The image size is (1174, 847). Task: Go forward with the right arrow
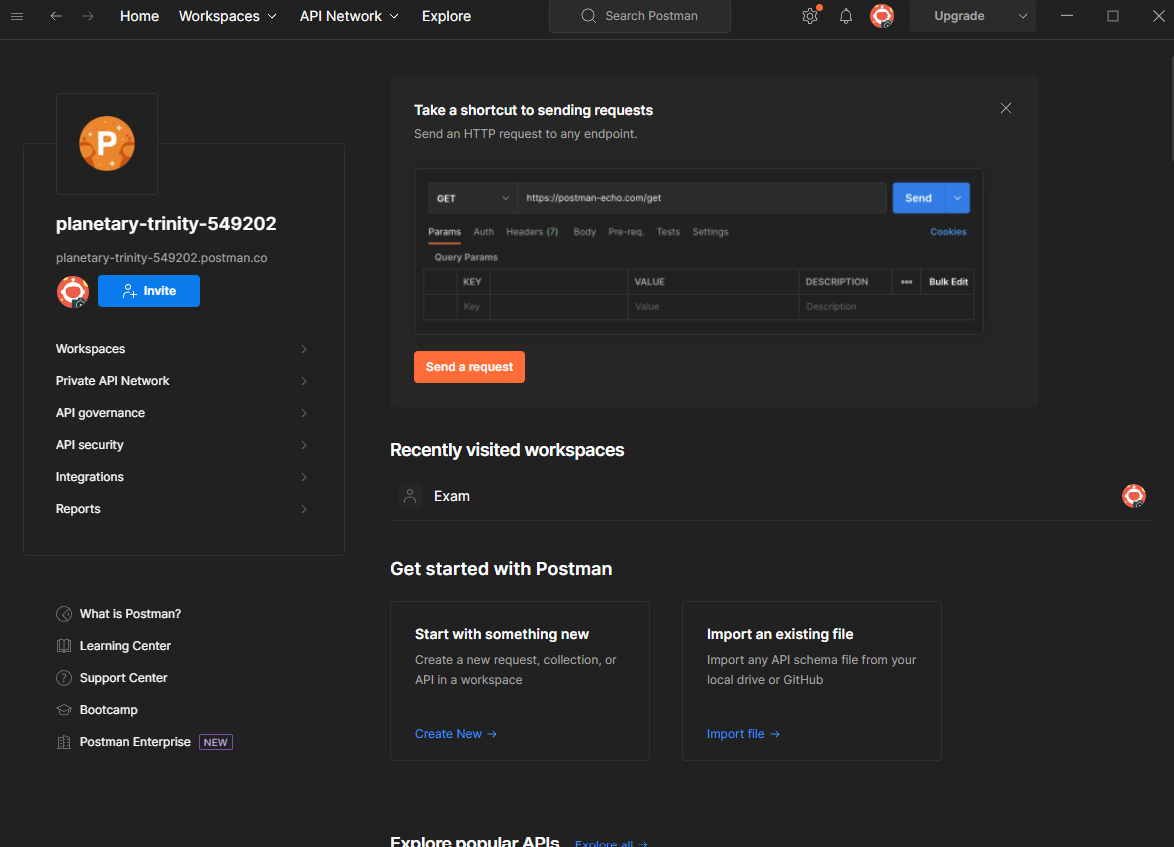(x=88, y=16)
